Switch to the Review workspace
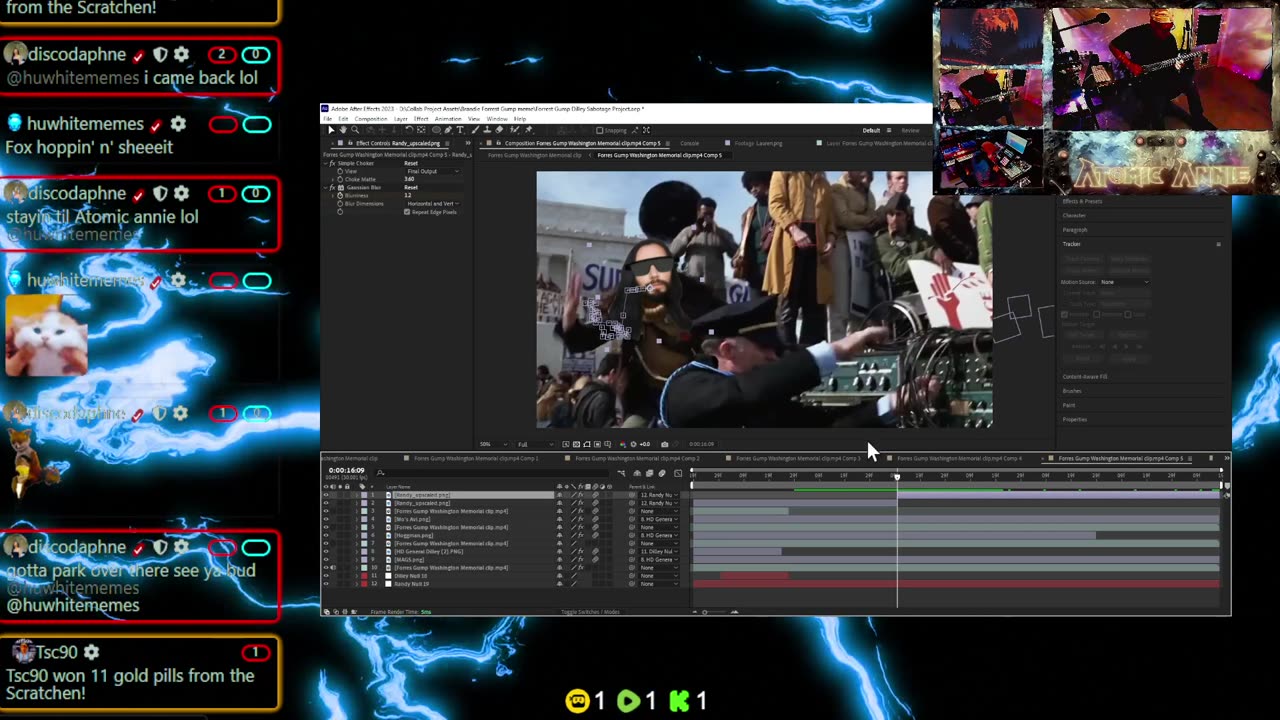This screenshot has width=1280, height=720. (x=910, y=130)
